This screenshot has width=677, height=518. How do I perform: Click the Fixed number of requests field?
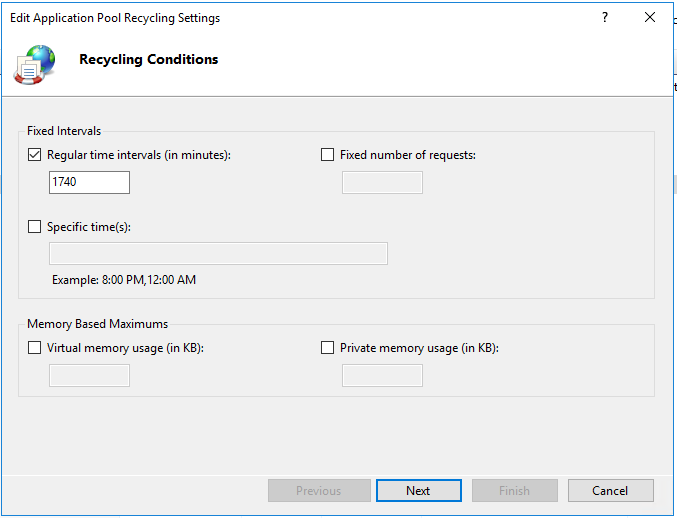[382, 182]
